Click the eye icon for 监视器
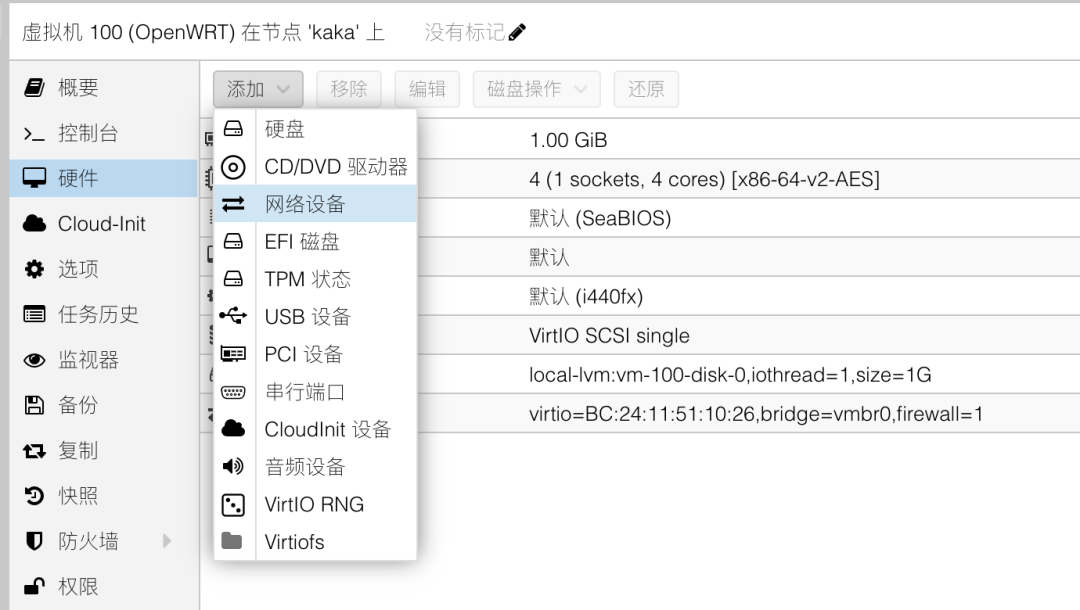The width and height of the screenshot is (1080, 610). point(34,360)
